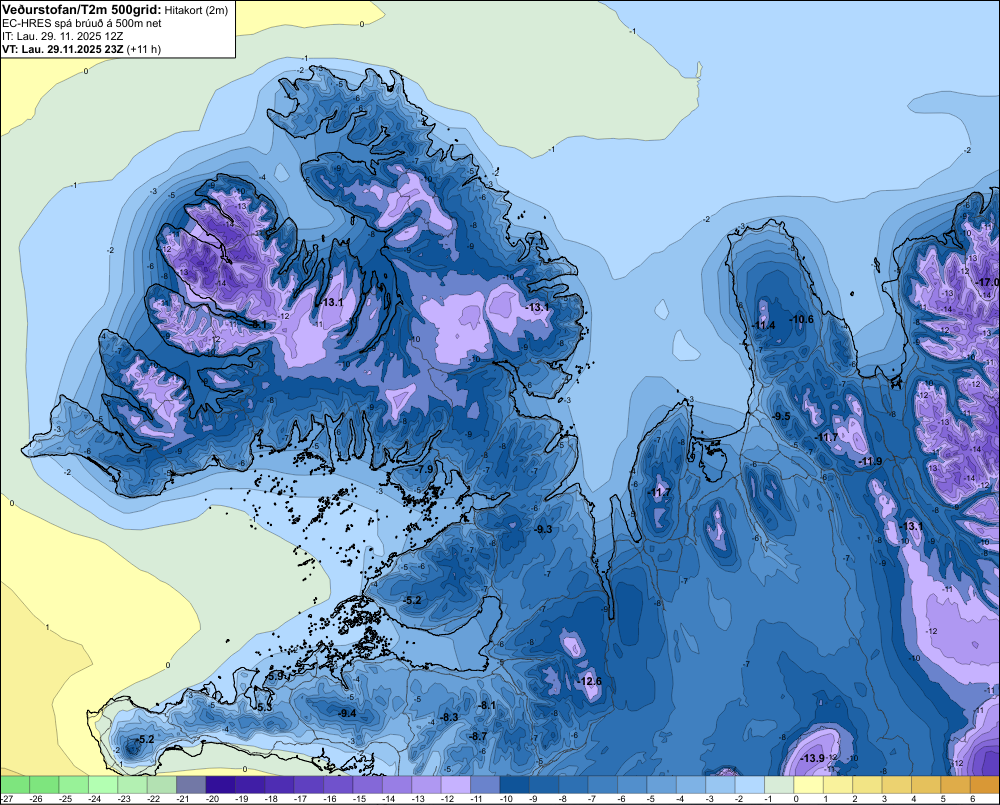1000x805 pixels.
Task: Click the '-5.9' temperature value
Action: coord(276,675)
